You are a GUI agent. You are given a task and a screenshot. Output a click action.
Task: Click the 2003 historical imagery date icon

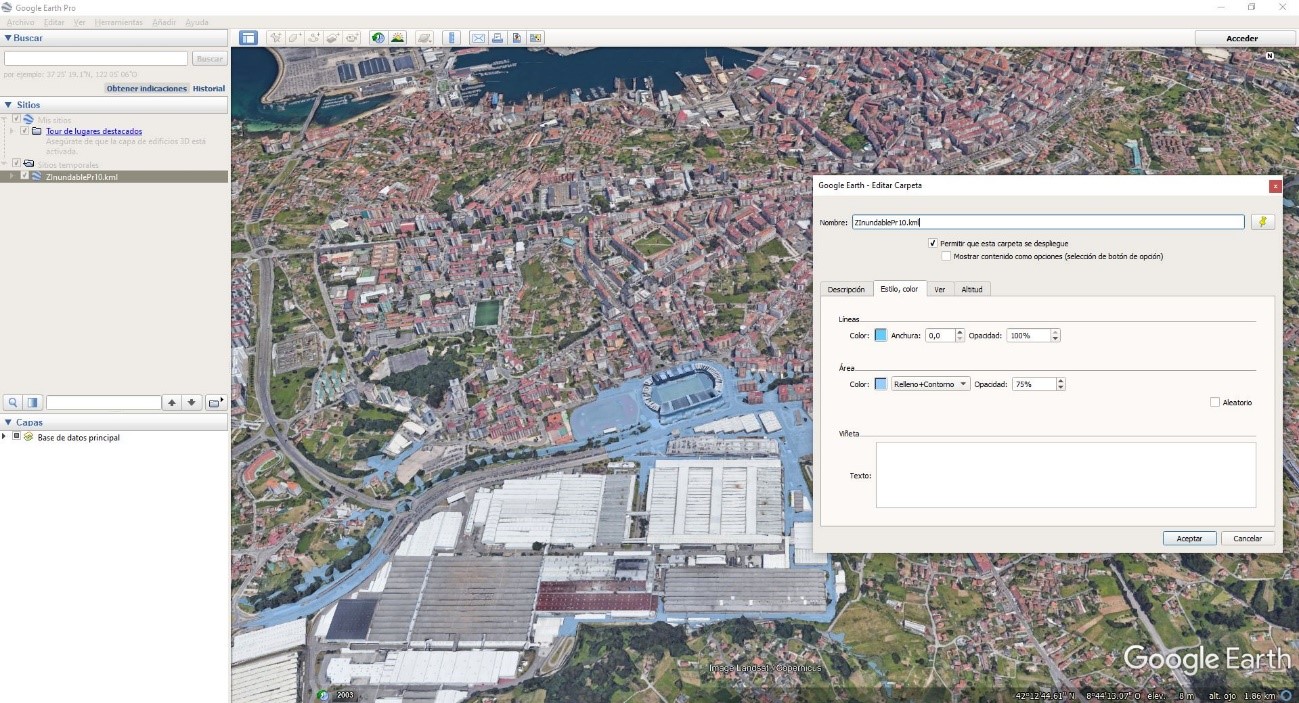pos(323,694)
